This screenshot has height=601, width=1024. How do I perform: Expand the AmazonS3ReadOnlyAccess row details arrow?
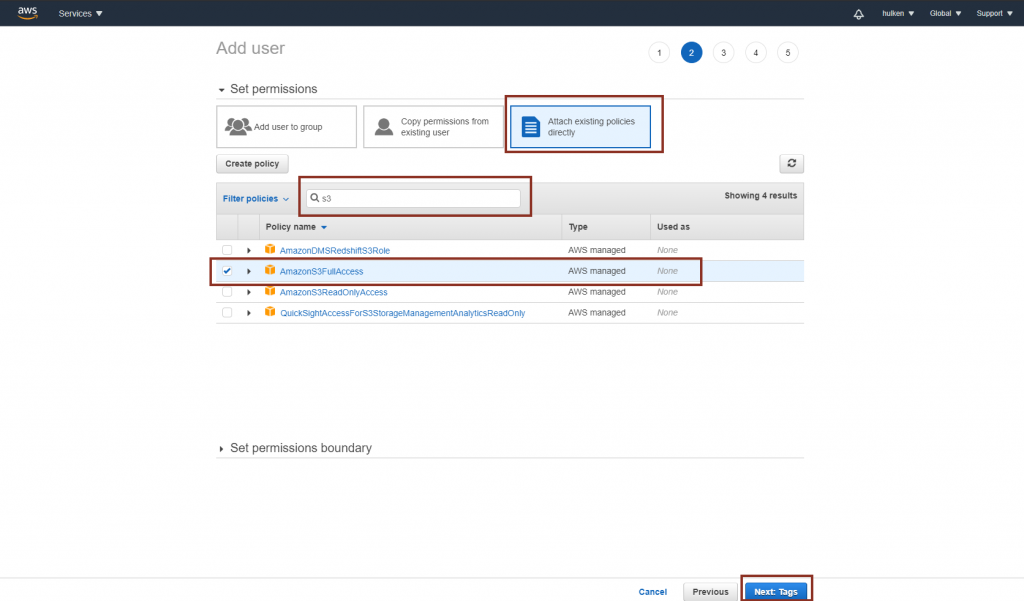(249, 292)
